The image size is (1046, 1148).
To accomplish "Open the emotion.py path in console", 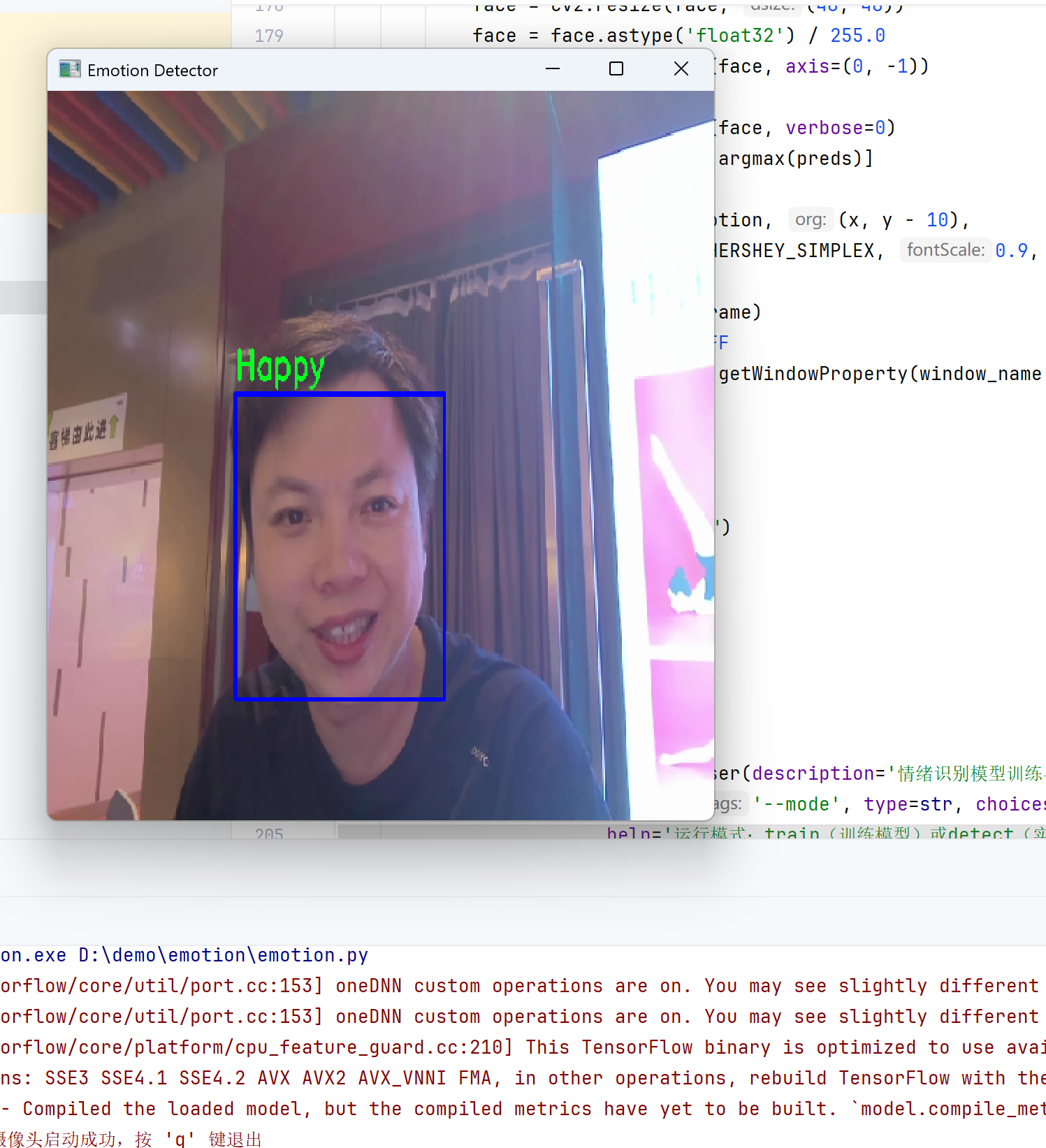I will (x=223, y=955).
